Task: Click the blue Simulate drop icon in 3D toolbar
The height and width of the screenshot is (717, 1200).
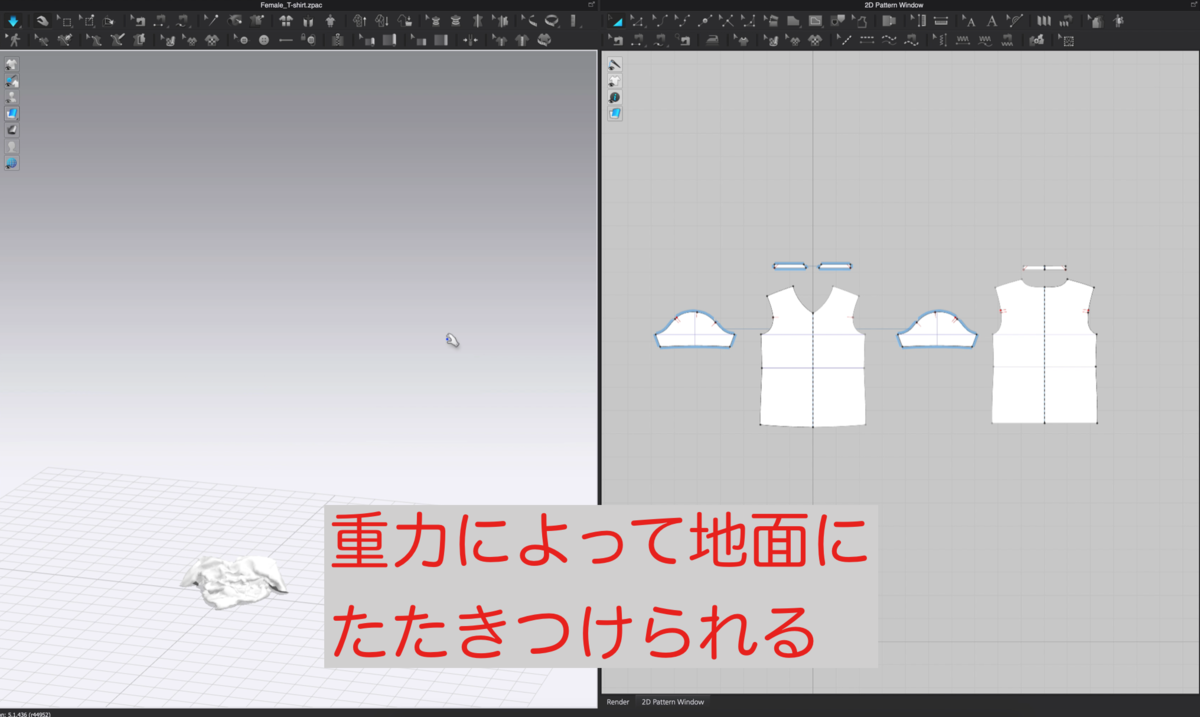Action: [13, 19]
